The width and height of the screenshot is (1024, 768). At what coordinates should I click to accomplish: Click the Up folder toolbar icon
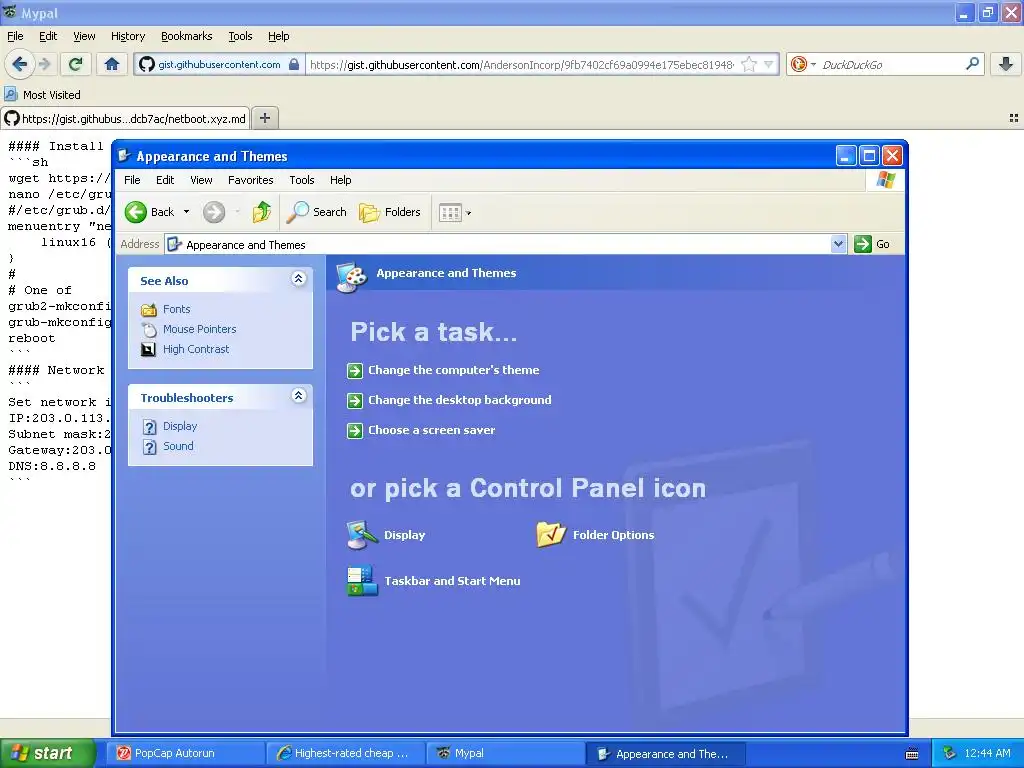(261, 212)
